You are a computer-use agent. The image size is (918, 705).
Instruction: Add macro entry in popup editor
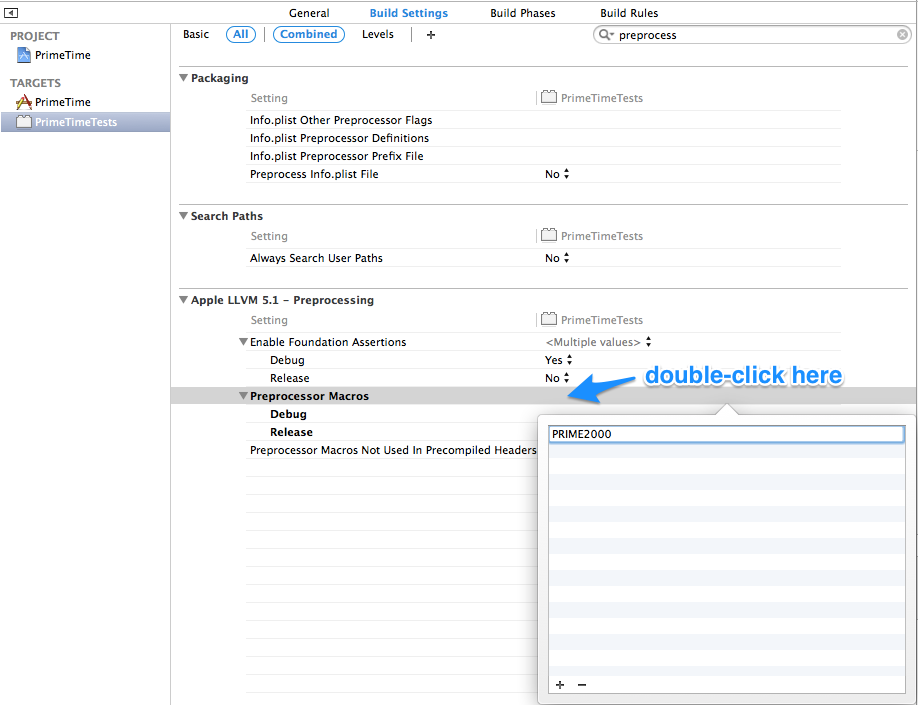[x=560, y=685]
